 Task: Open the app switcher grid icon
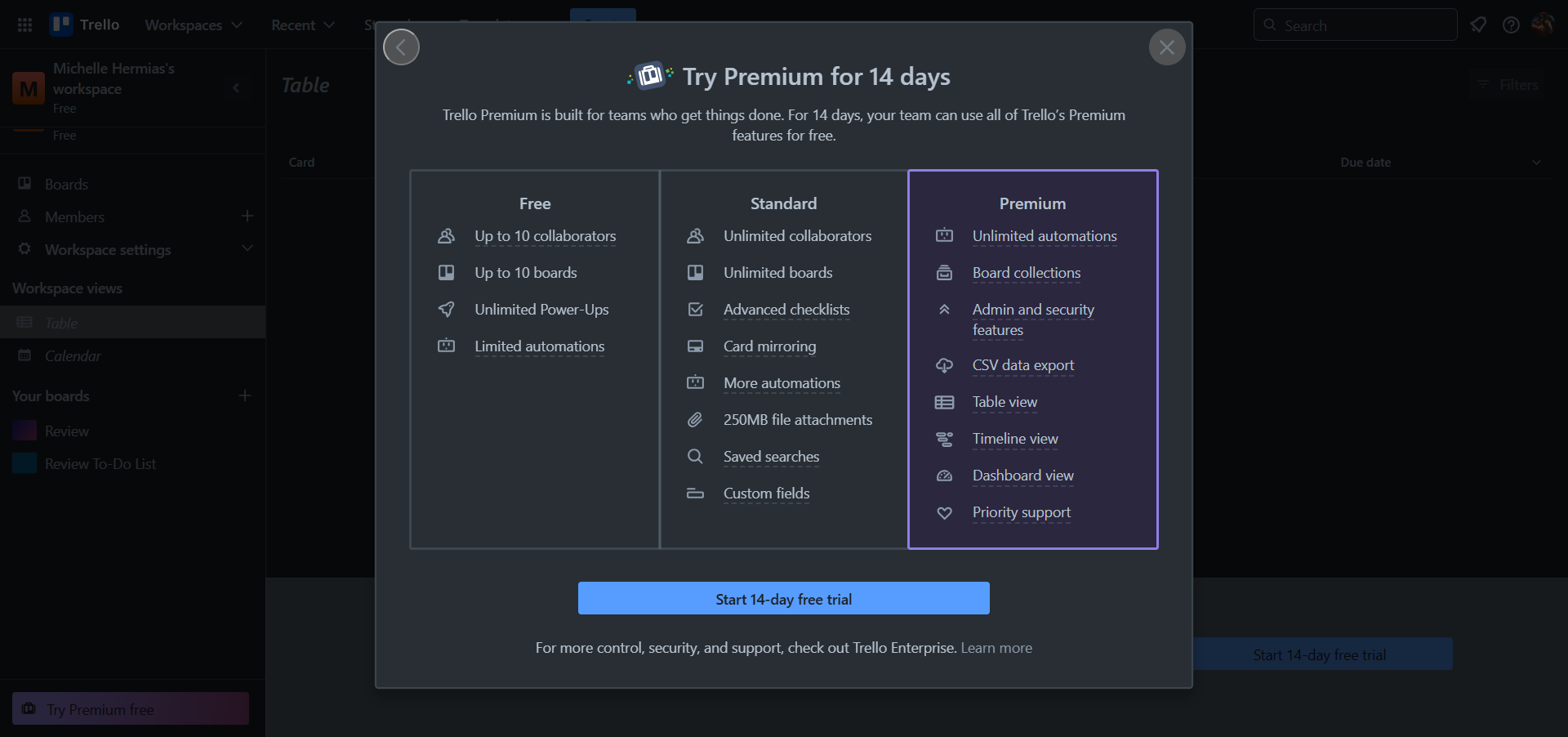[24, 25]
